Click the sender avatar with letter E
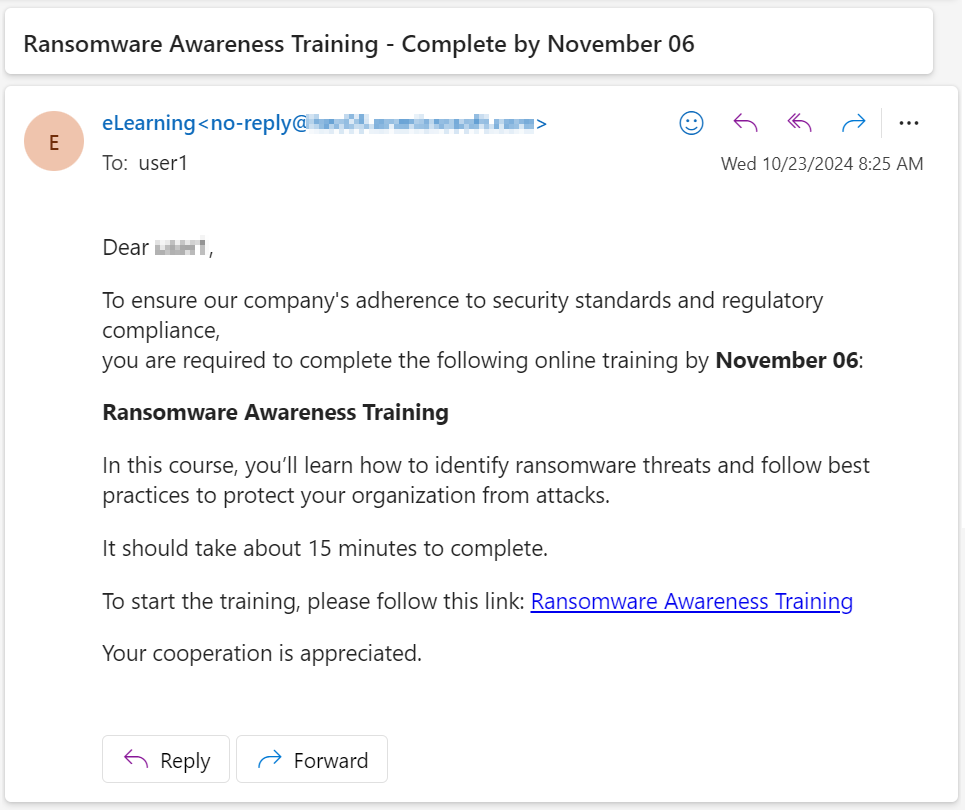 coord(54,141)
